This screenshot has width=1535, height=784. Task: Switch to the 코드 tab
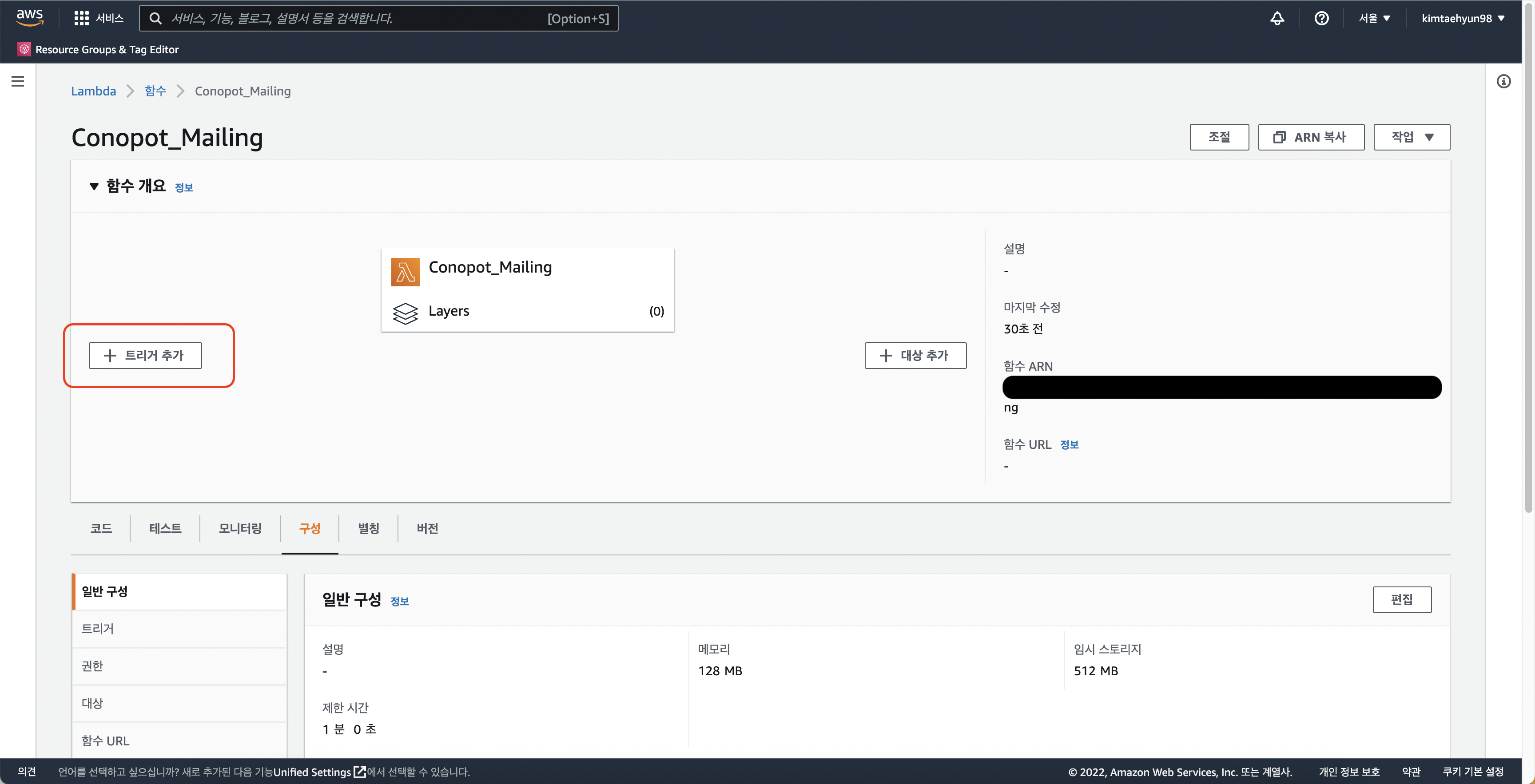pyautogui.click(x=101, y=528)
